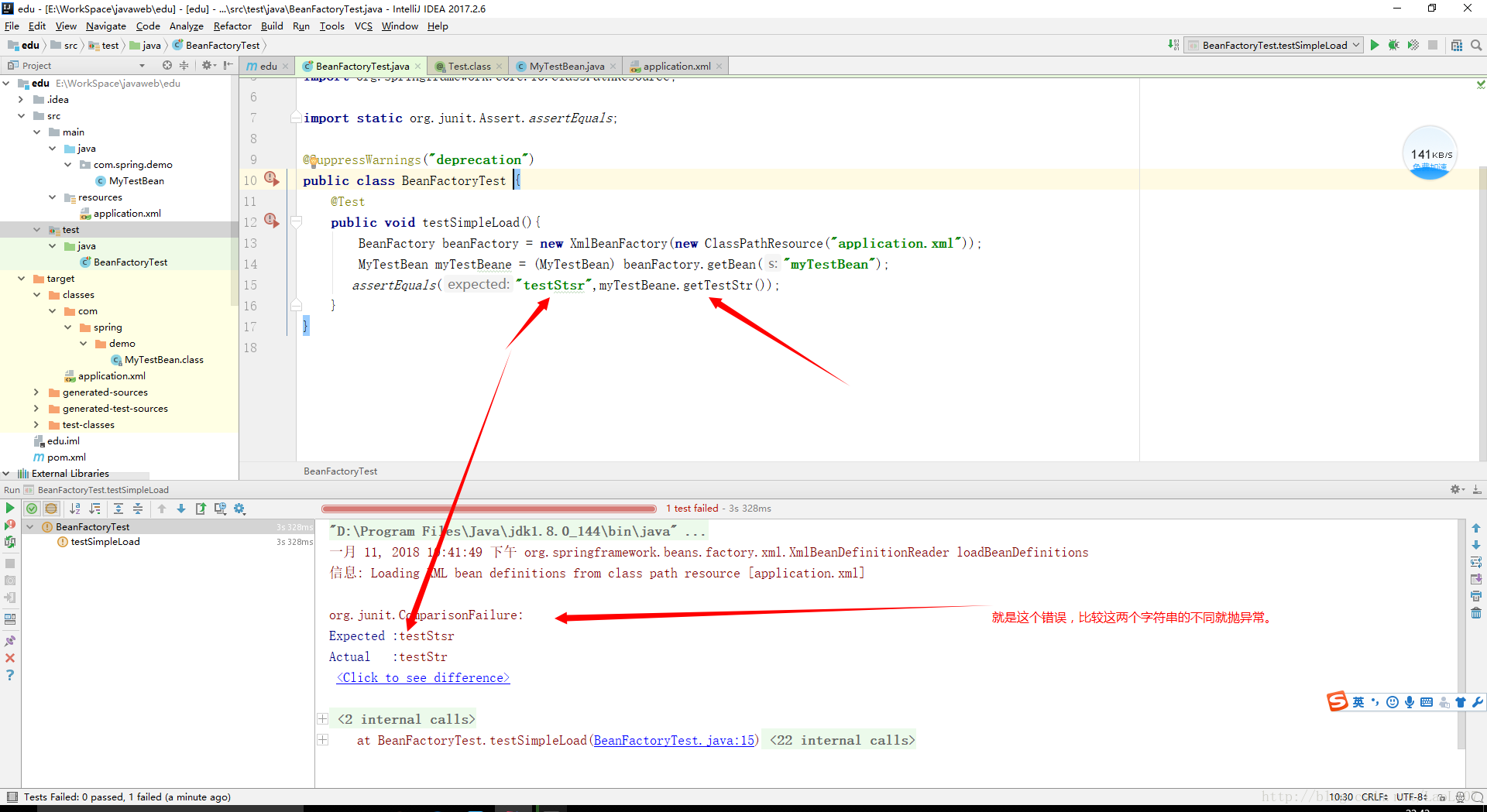
Task: Run with Coverage from the top toolbar
Action: [1413, 45]
